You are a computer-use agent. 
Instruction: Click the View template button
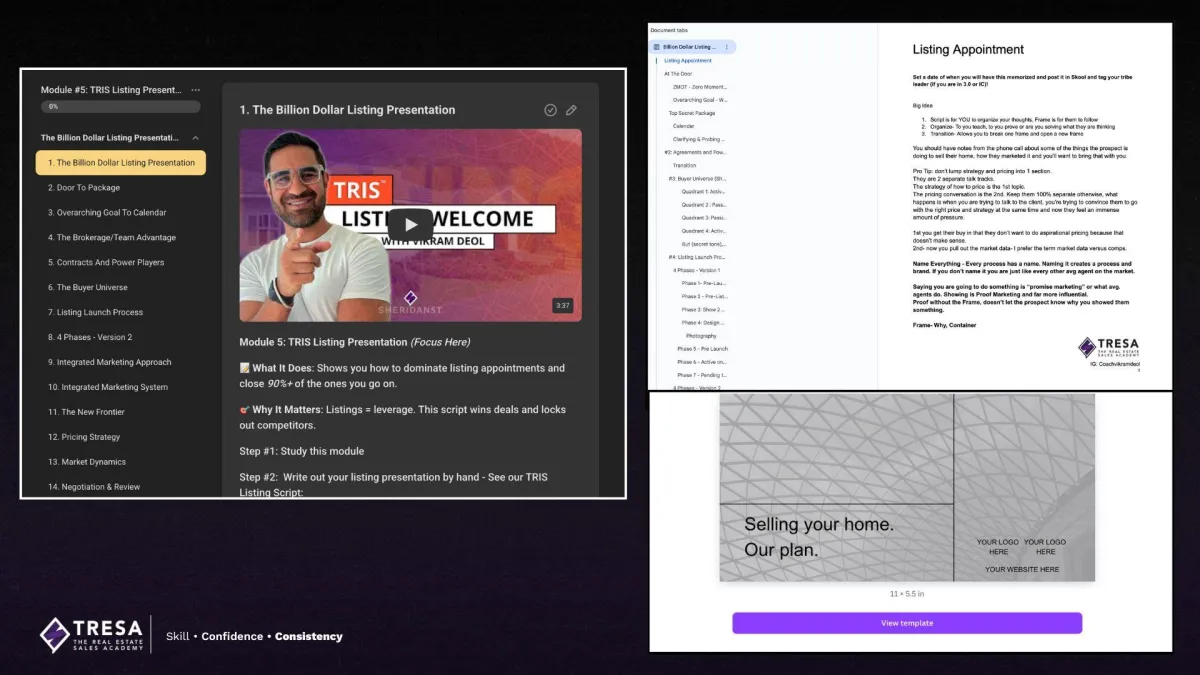pyautogui.click(x=907, y=623)
